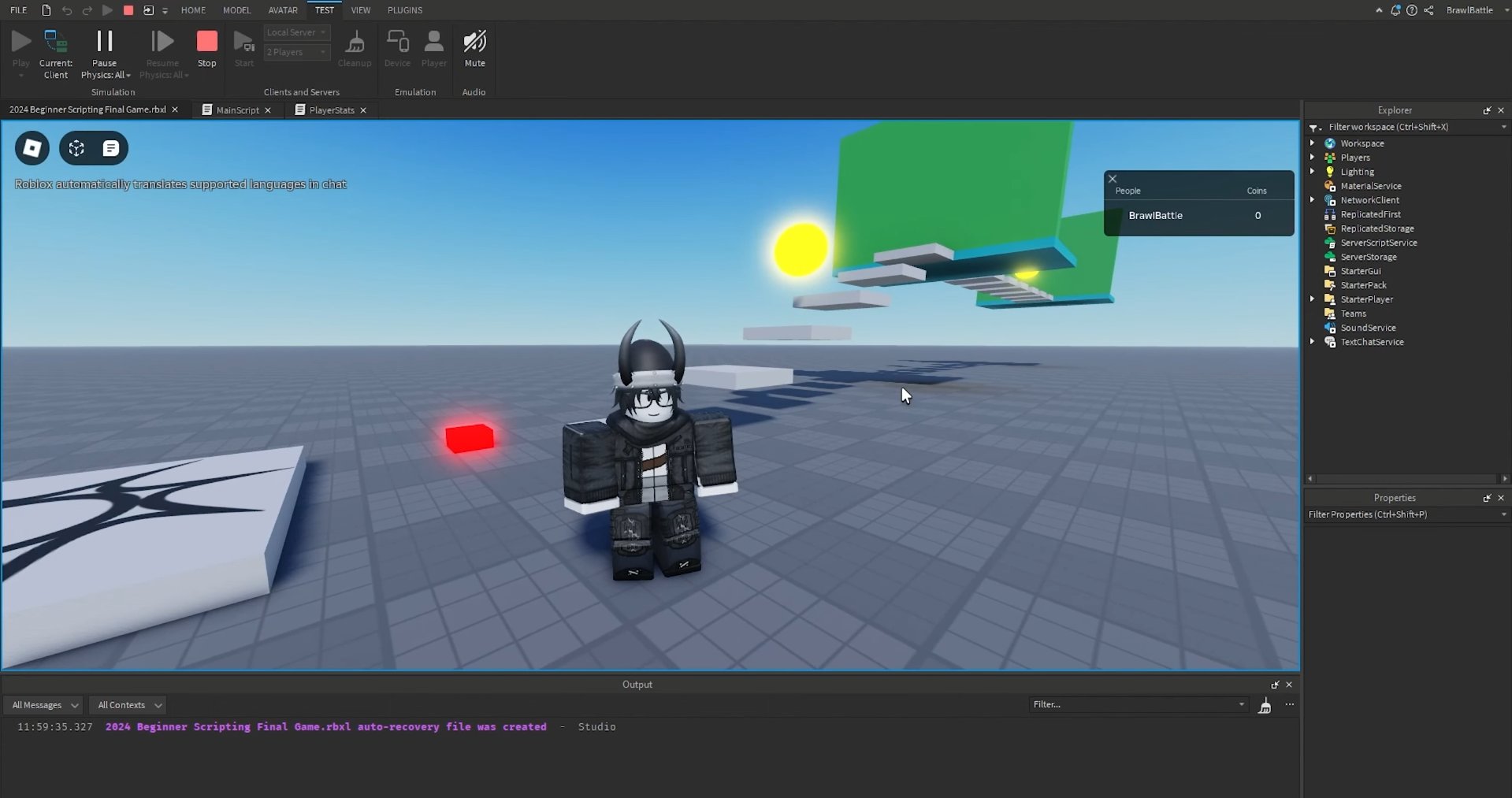Select ServerScriptService in Explorer
The image size is (1512, 798).
coord(1378,243)
